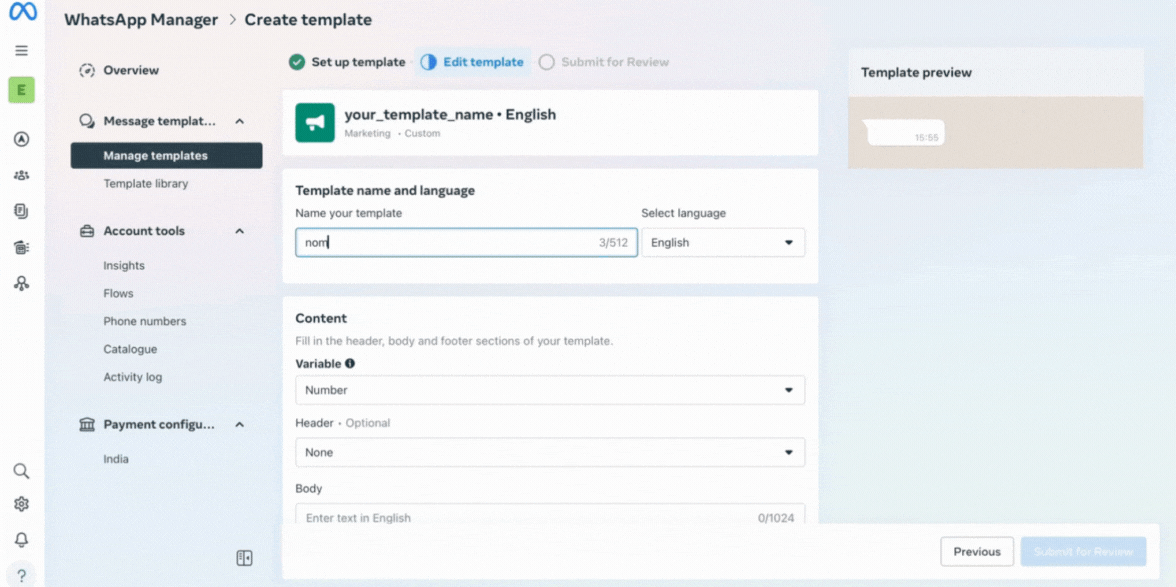Screen dimensions: 1176x587
Task: Click the Edit template half-circle icon
Action: 428,62
